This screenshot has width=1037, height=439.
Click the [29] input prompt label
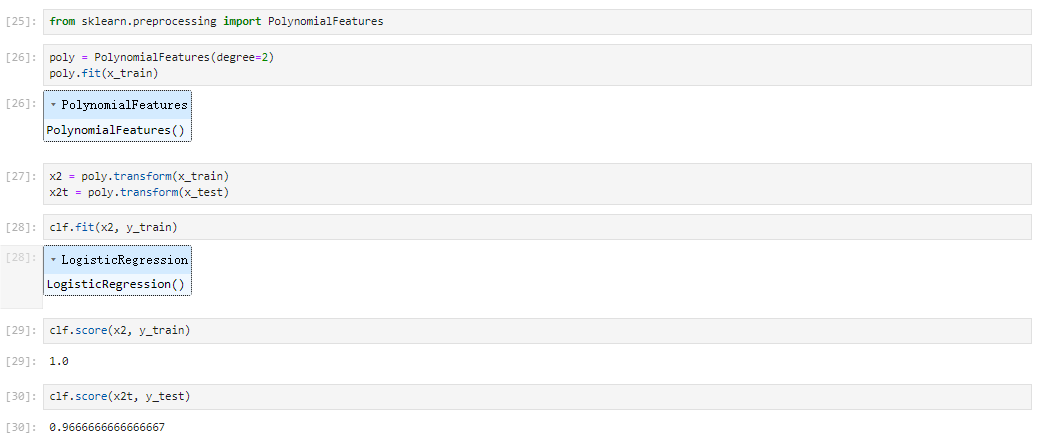point(21,331)
